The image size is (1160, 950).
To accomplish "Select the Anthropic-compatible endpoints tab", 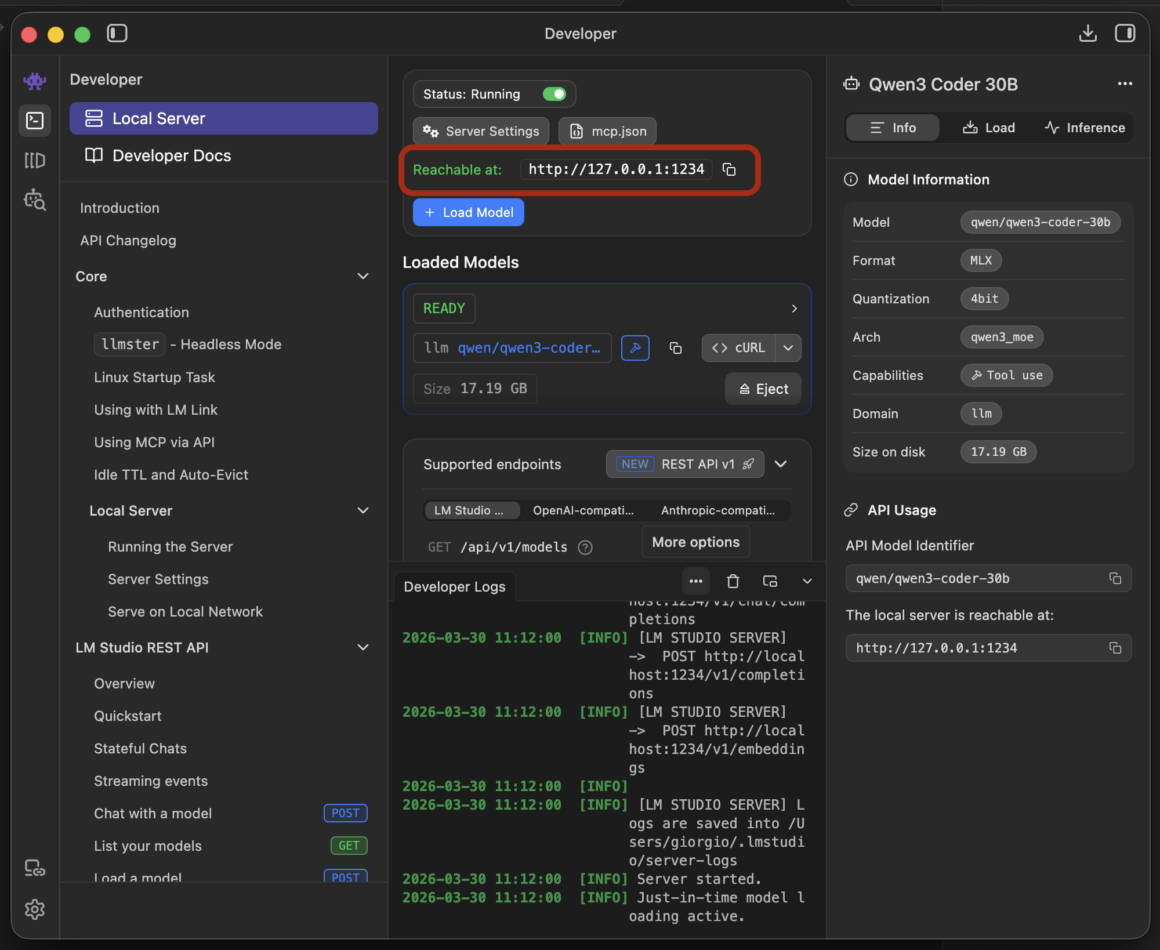I will tap(718, 511).
